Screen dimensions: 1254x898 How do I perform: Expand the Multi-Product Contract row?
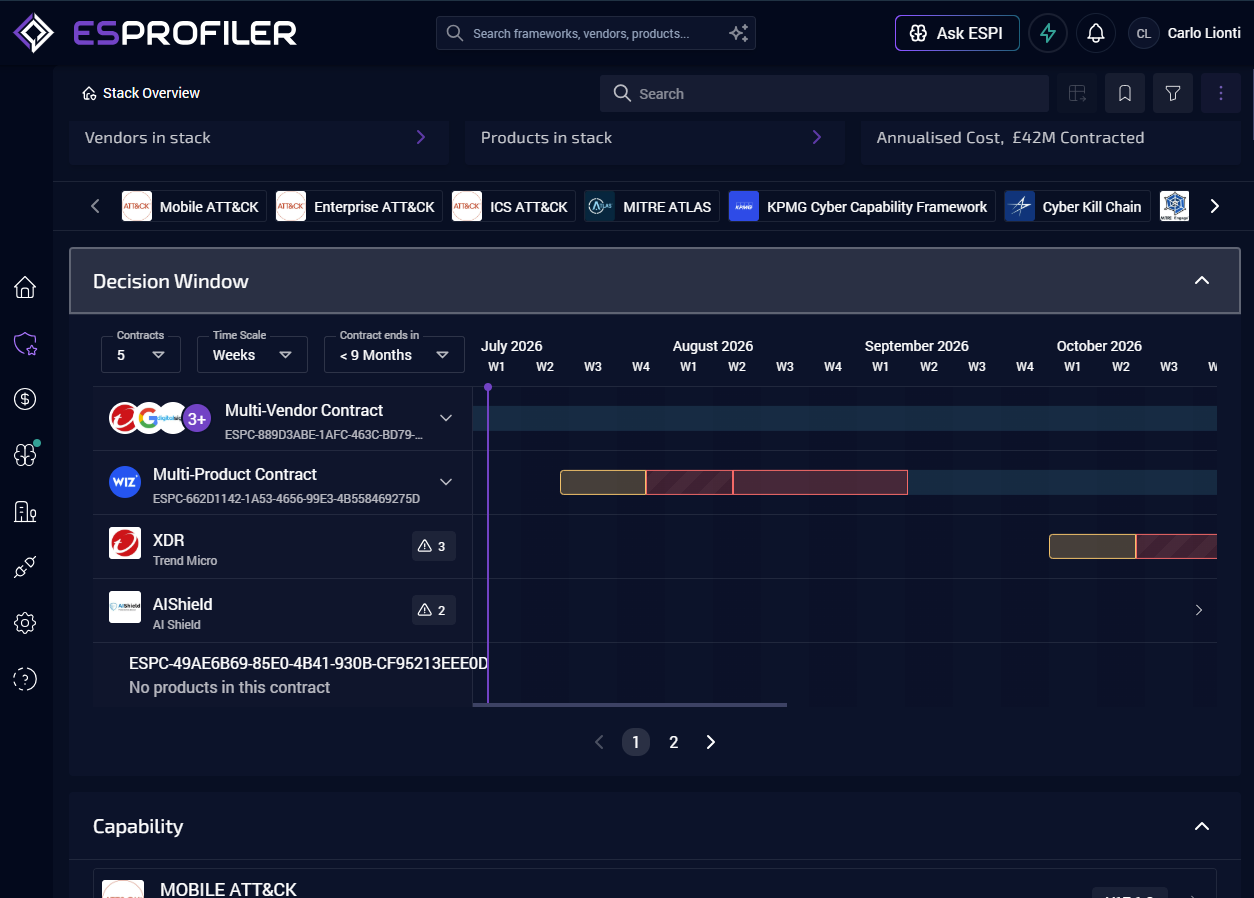coord(446,482)
